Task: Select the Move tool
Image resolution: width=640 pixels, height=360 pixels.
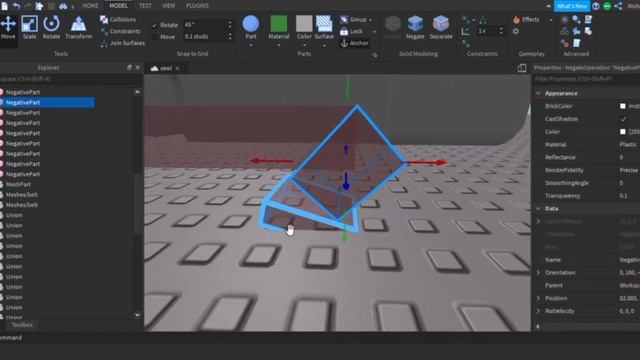Action: point(8,27)
